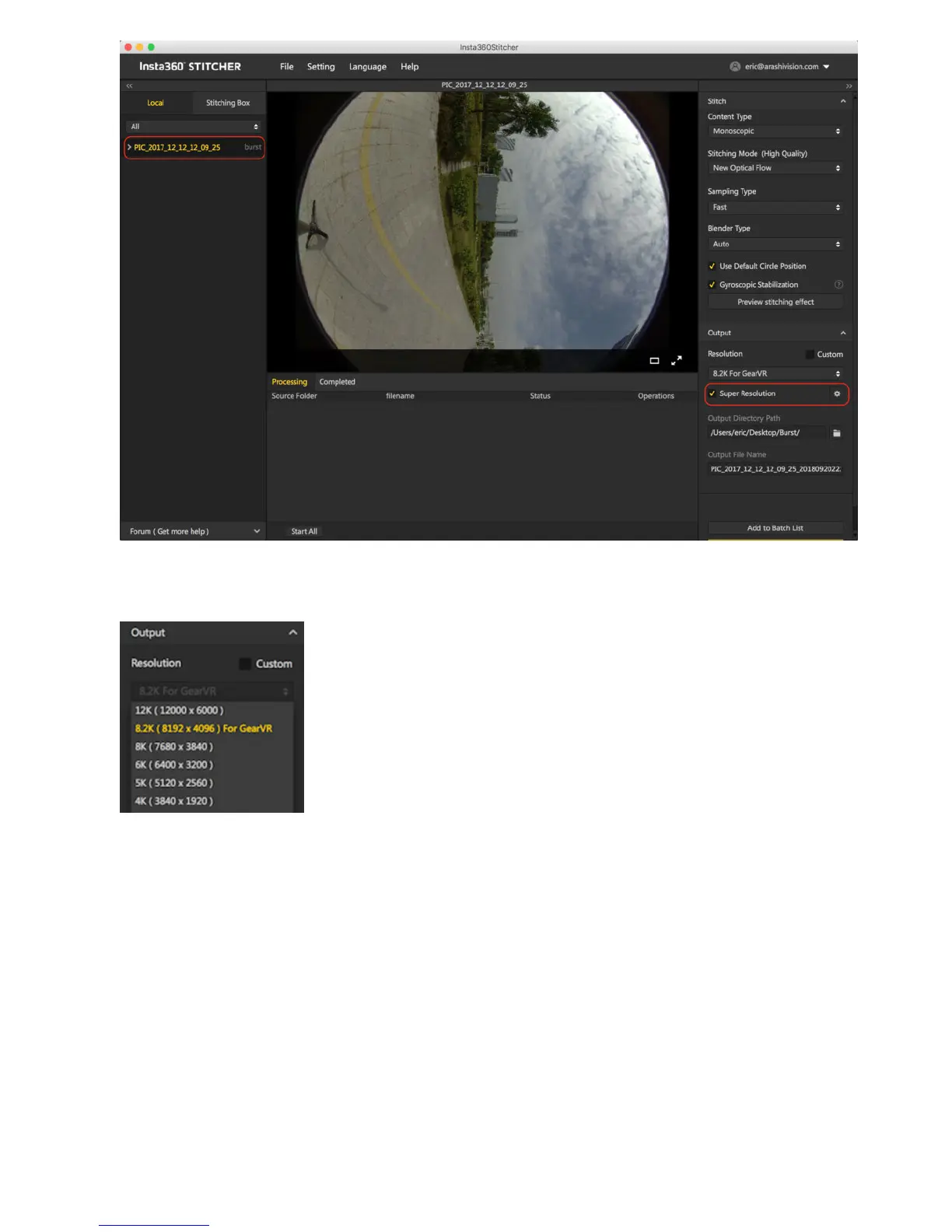Click the Output File Name field
Screen dimensions: 952x1232
[x=775, y=469]
